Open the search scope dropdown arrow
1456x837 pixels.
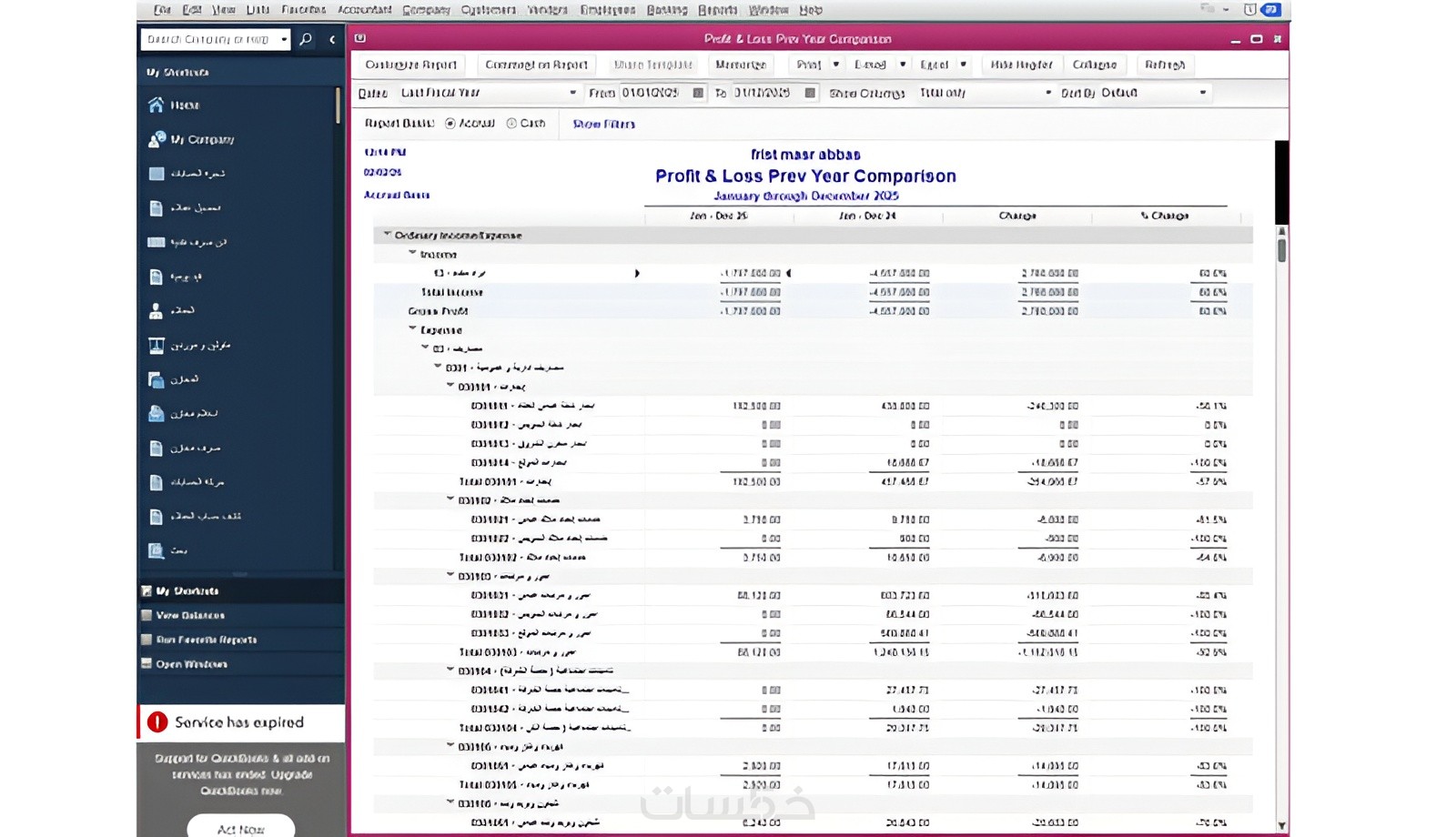(284, 39)
